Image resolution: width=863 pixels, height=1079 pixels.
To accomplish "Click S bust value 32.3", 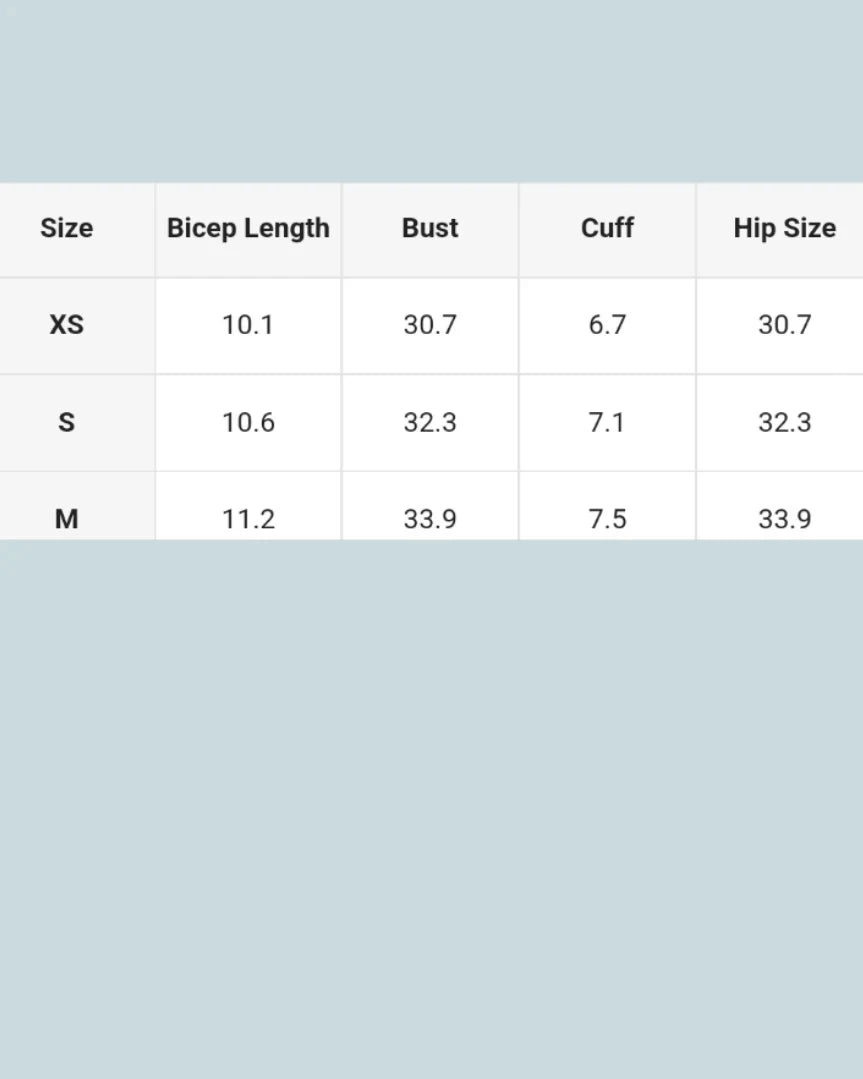I will click(x=430, y=422).
